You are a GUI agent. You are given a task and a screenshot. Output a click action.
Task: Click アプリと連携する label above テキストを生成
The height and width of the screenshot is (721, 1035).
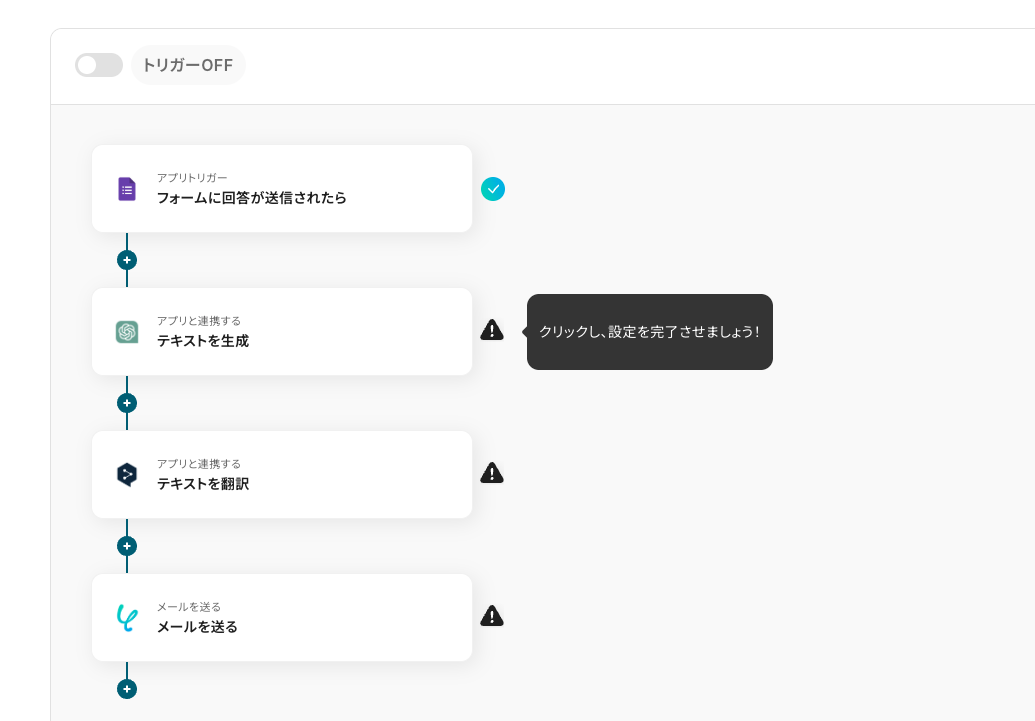coord(199,321)
